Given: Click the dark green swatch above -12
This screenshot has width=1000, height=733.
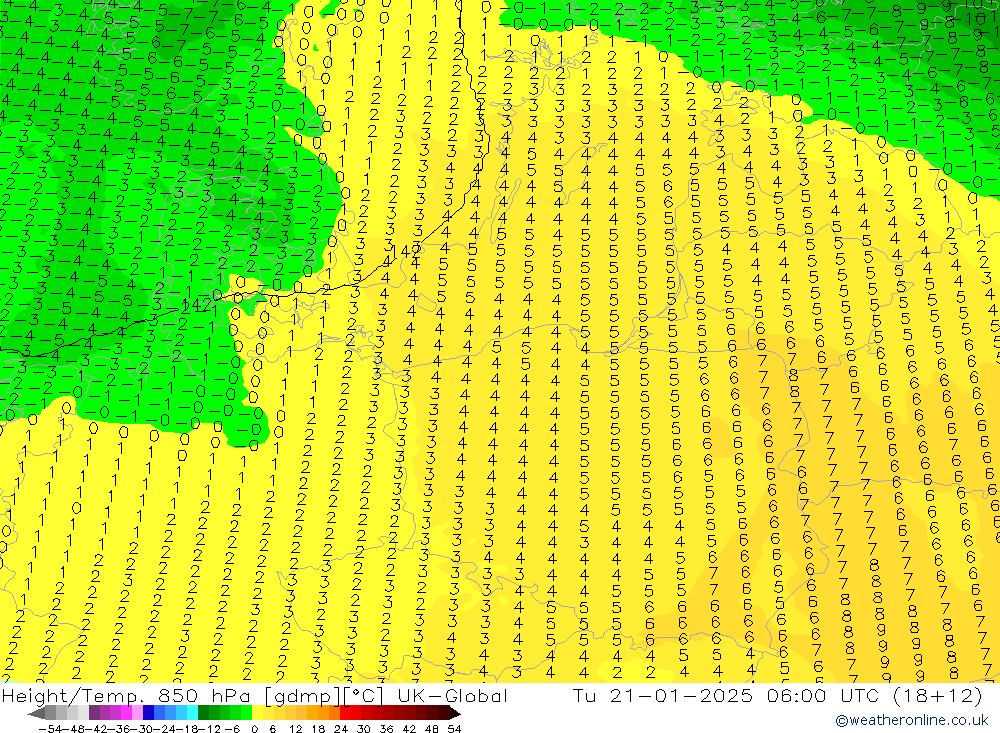Looking at the screenshot, I should [203, 713].
